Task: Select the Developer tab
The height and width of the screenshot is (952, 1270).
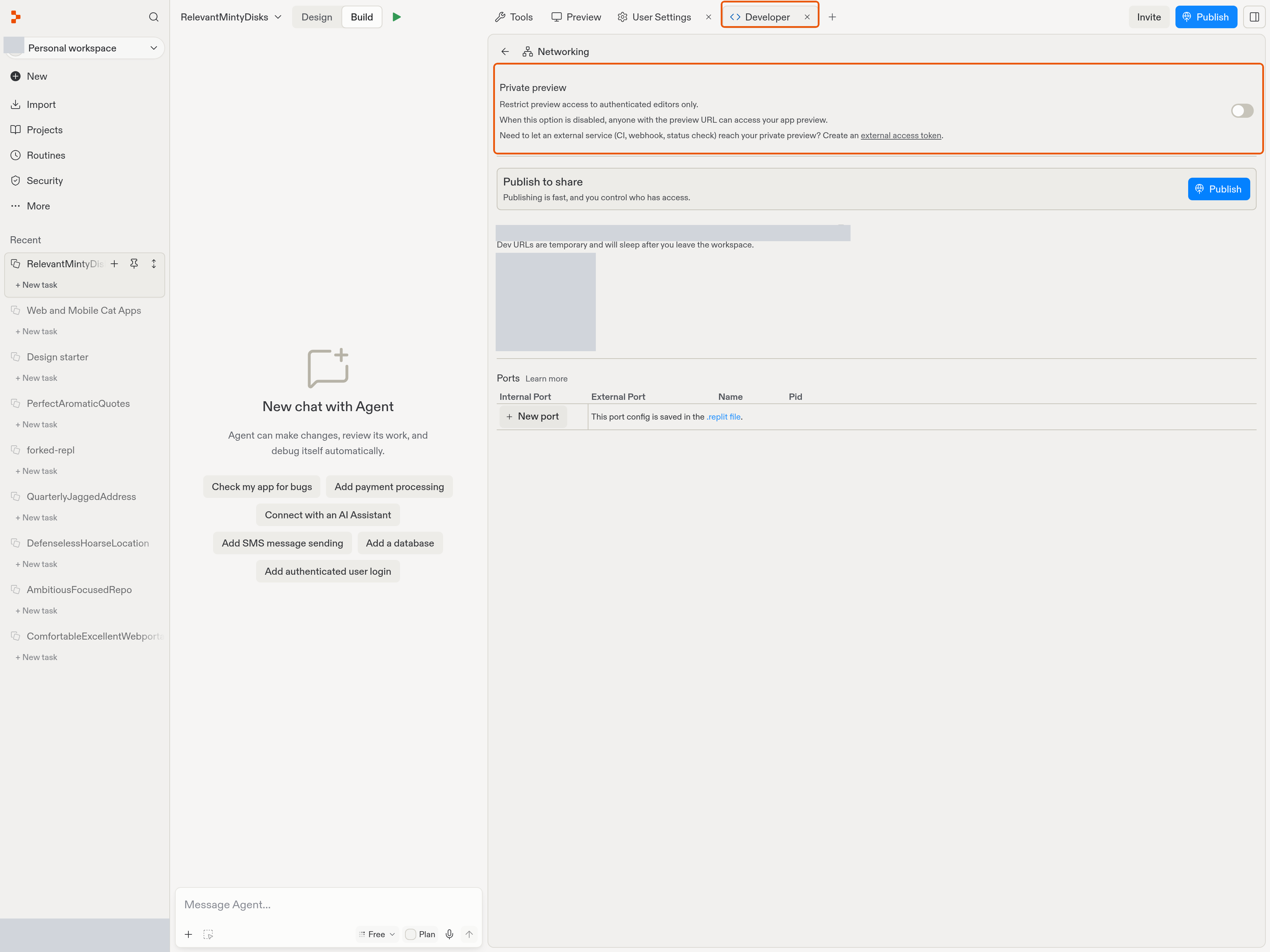Action: (x=760, y=17)
